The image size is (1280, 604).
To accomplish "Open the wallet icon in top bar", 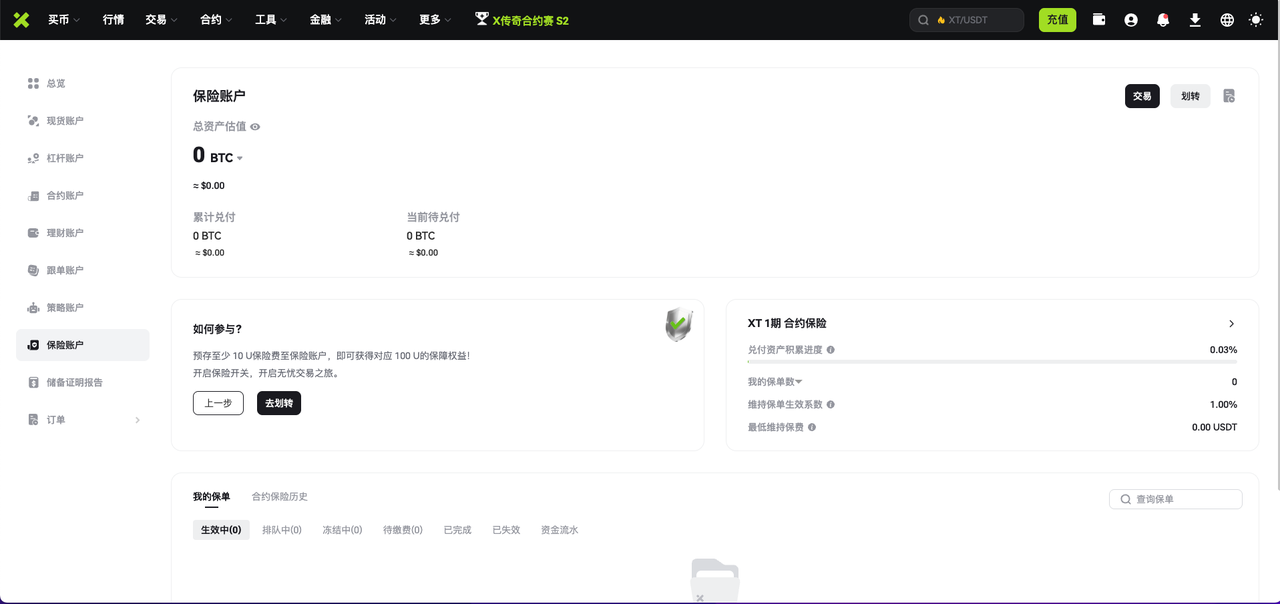I will 1099,20.
